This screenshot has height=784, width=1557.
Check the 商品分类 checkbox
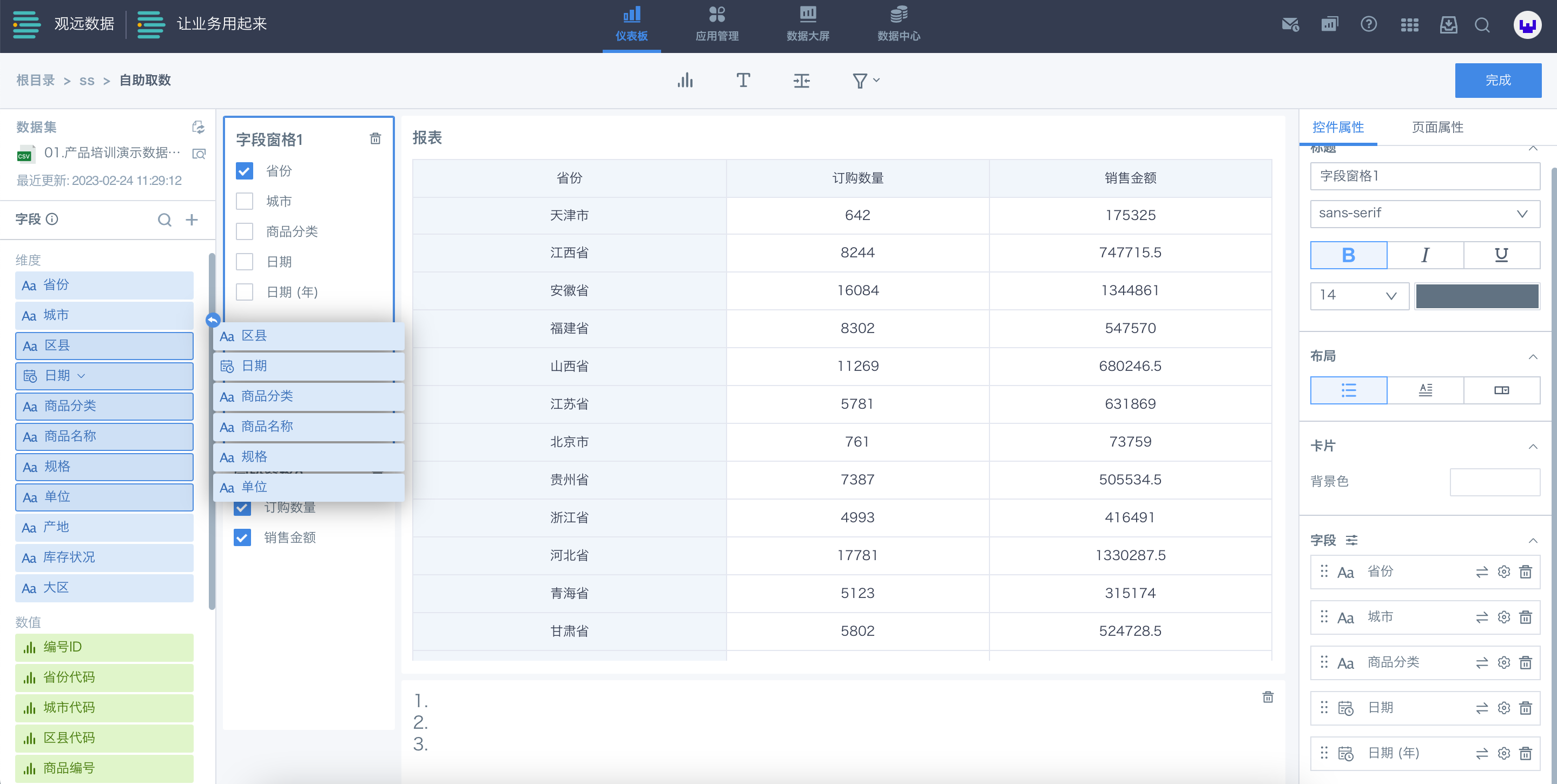244,231
